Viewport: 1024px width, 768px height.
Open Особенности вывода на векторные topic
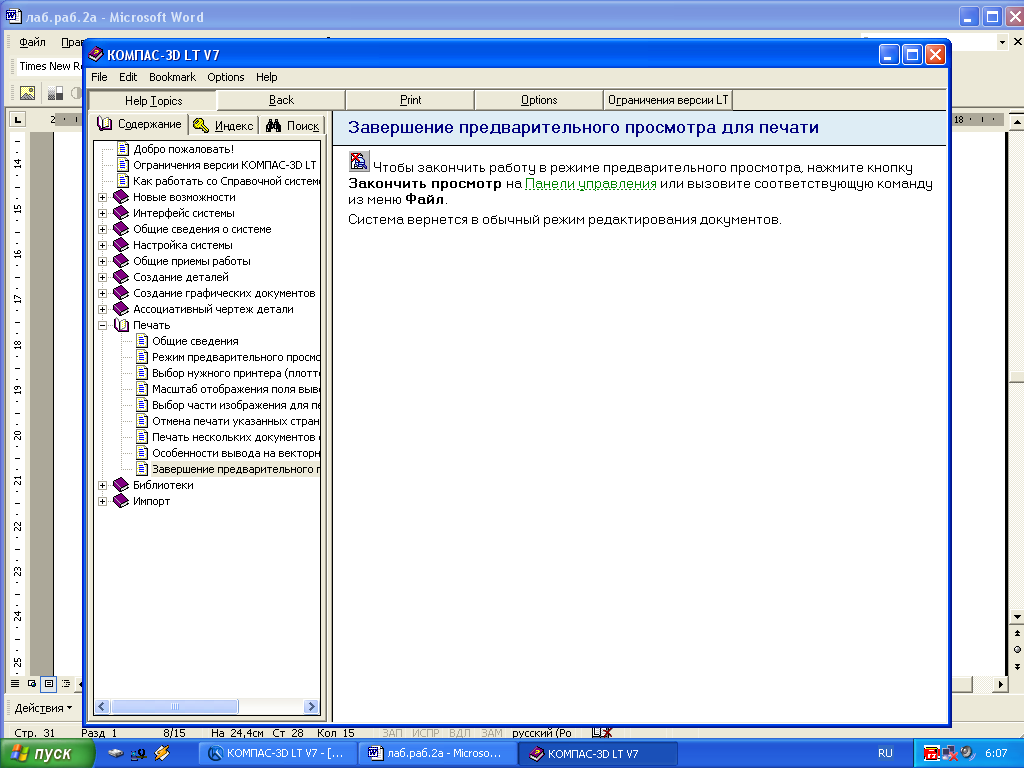pyautogui.click(x=235, y=453)
